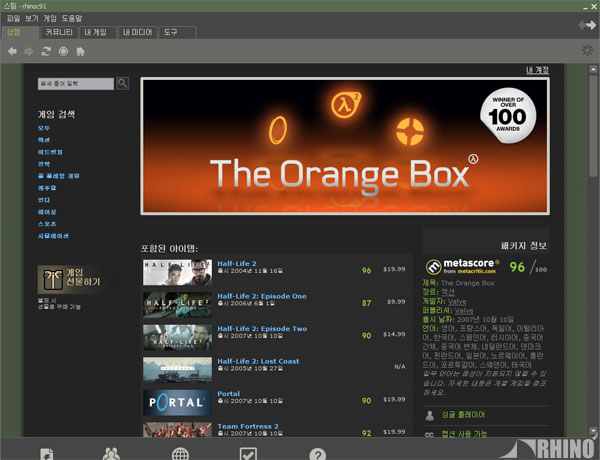The image size is (600, 460).
Task: Open the globe servers icon in bottom bar
Action: click(x=180, y=454)
